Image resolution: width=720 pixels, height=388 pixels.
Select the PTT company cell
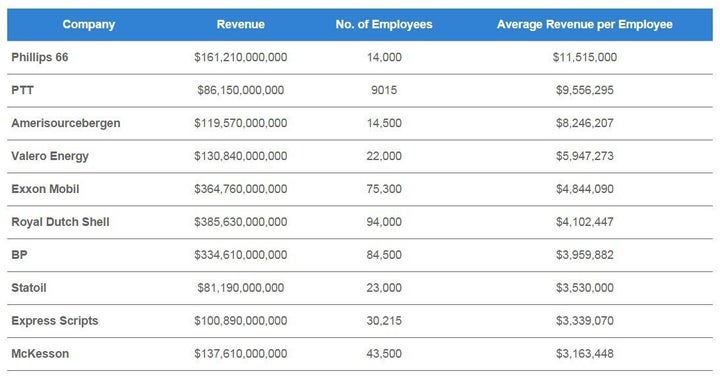click(22, 90)
